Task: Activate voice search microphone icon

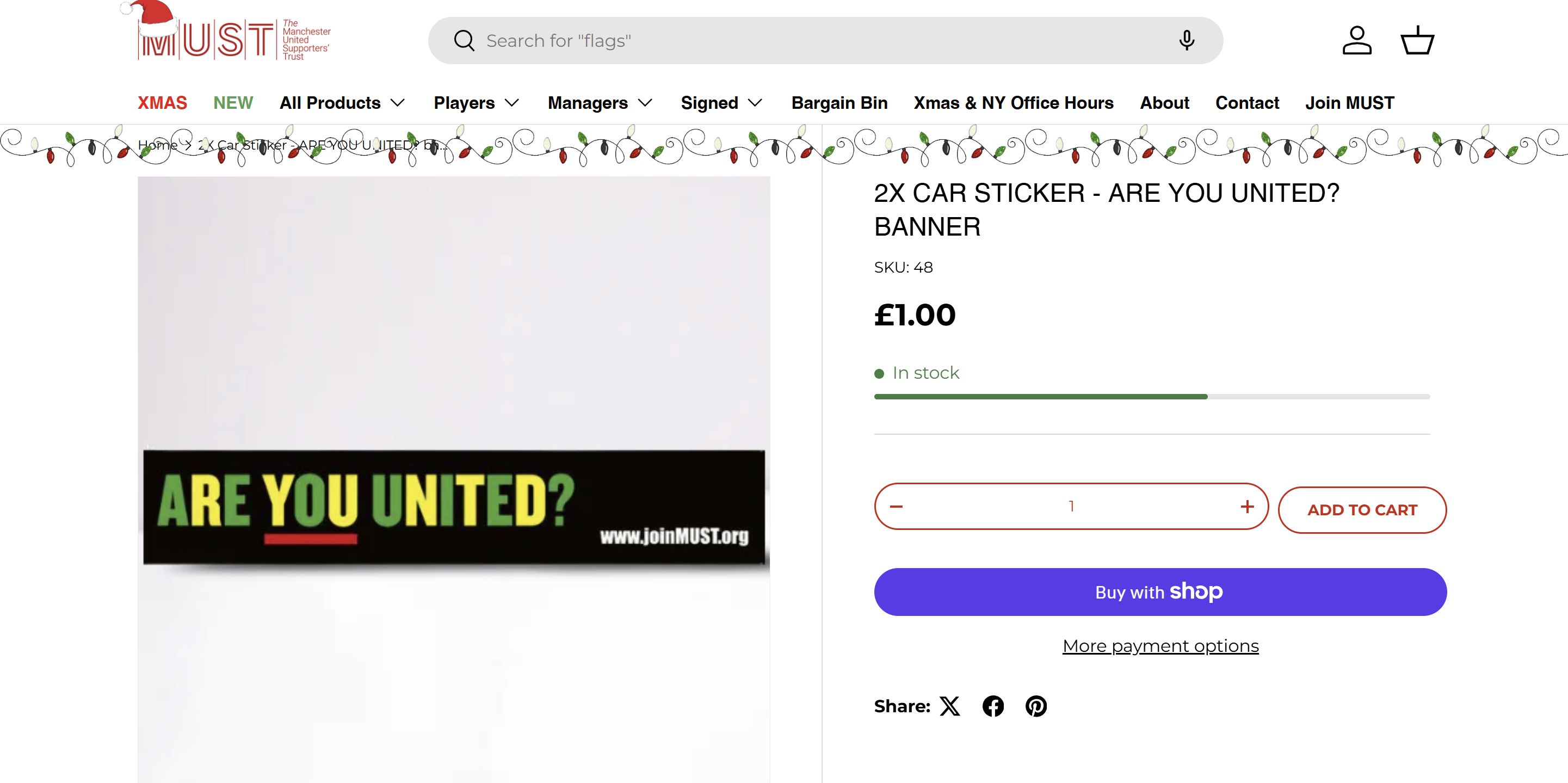Action: click(1186, 41)
